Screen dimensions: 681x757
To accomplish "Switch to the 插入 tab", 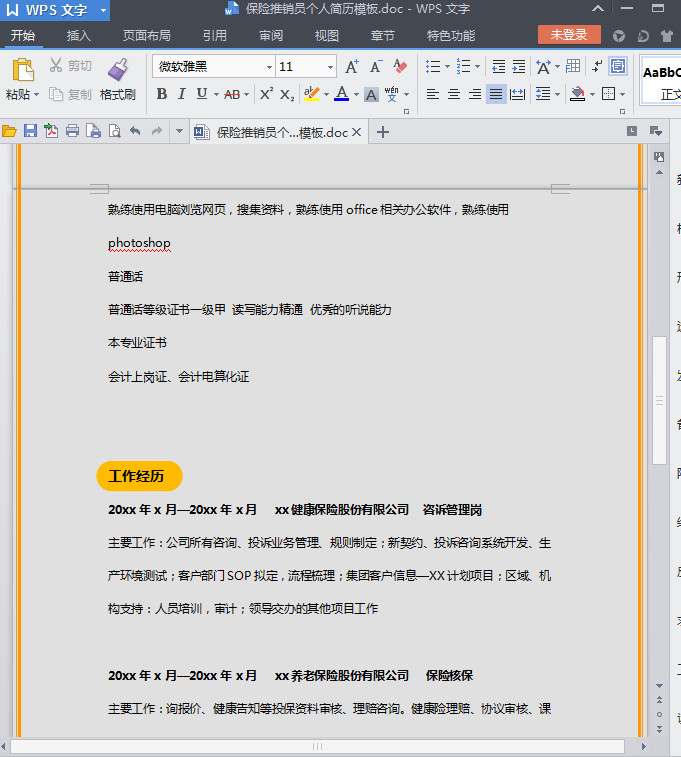I will [78, 35].
